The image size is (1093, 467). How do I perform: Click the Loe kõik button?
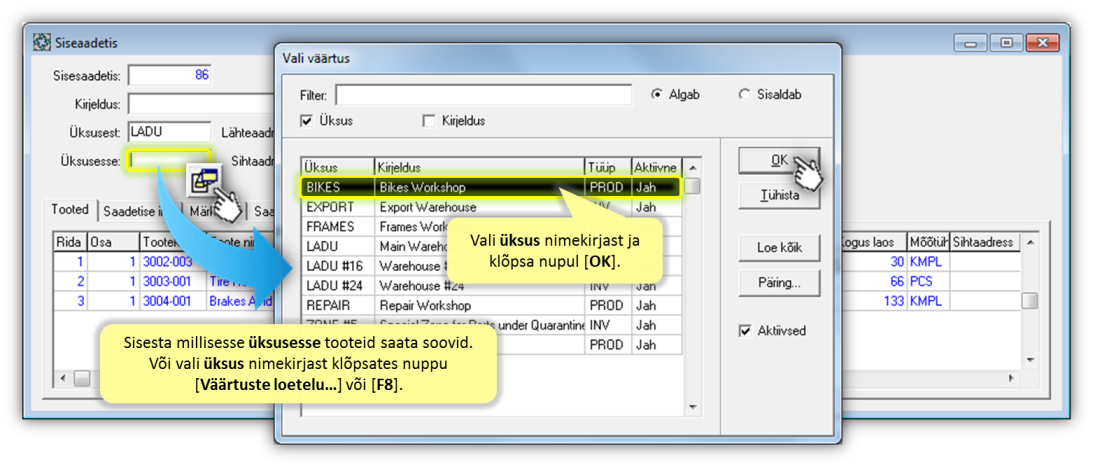[x=779, y=247]
